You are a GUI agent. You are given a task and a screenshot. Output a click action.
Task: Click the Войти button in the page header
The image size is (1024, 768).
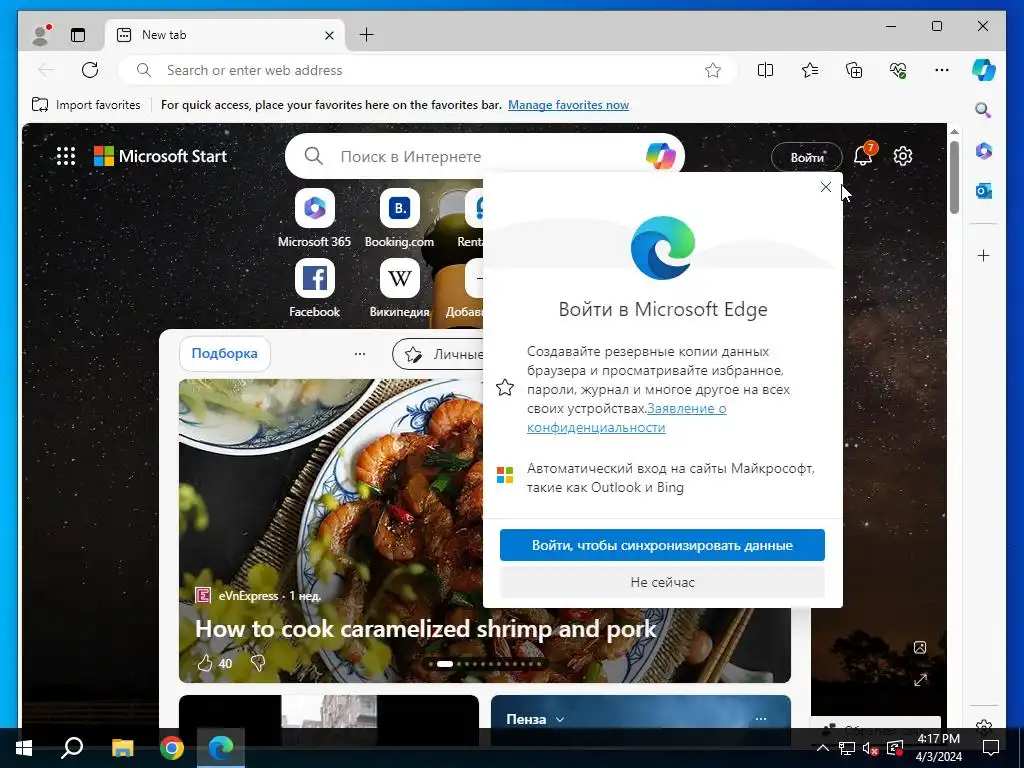point(807,157)
